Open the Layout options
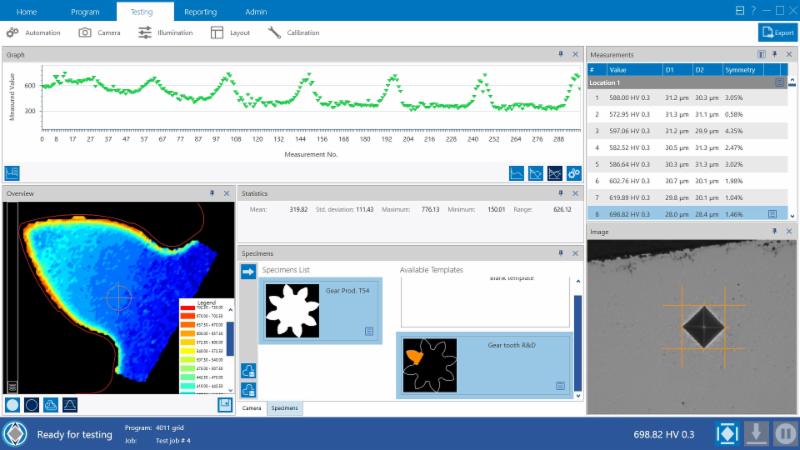The width and height of the screenshot is (800, 450). [x=230, y=33]
